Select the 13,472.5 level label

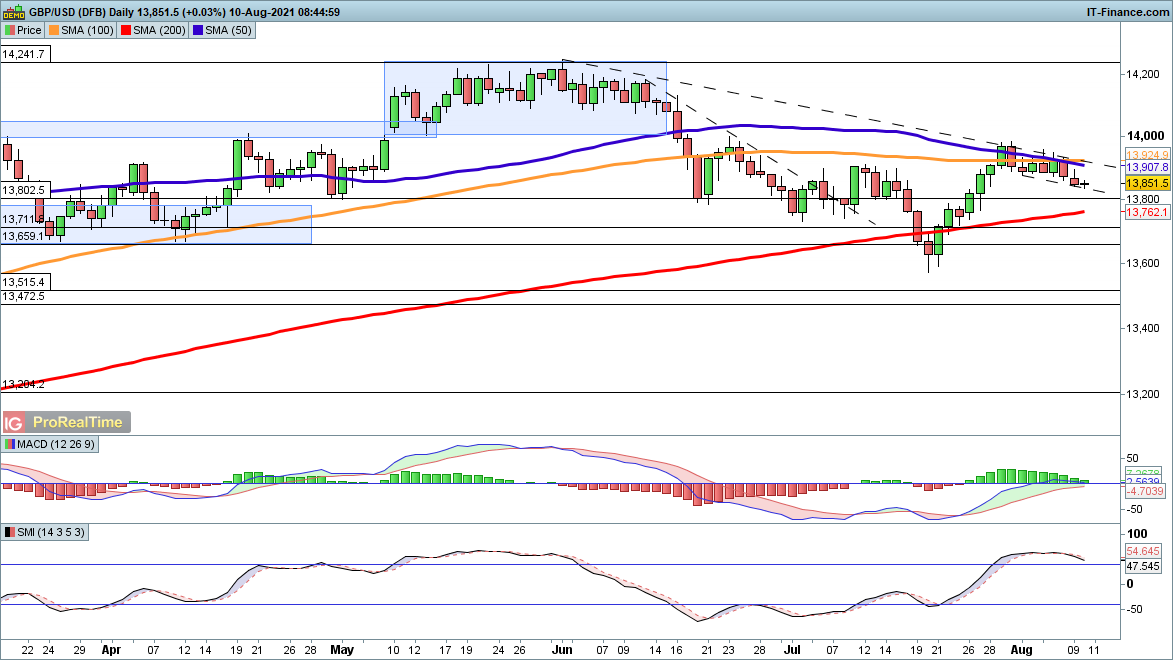[24, 297]
